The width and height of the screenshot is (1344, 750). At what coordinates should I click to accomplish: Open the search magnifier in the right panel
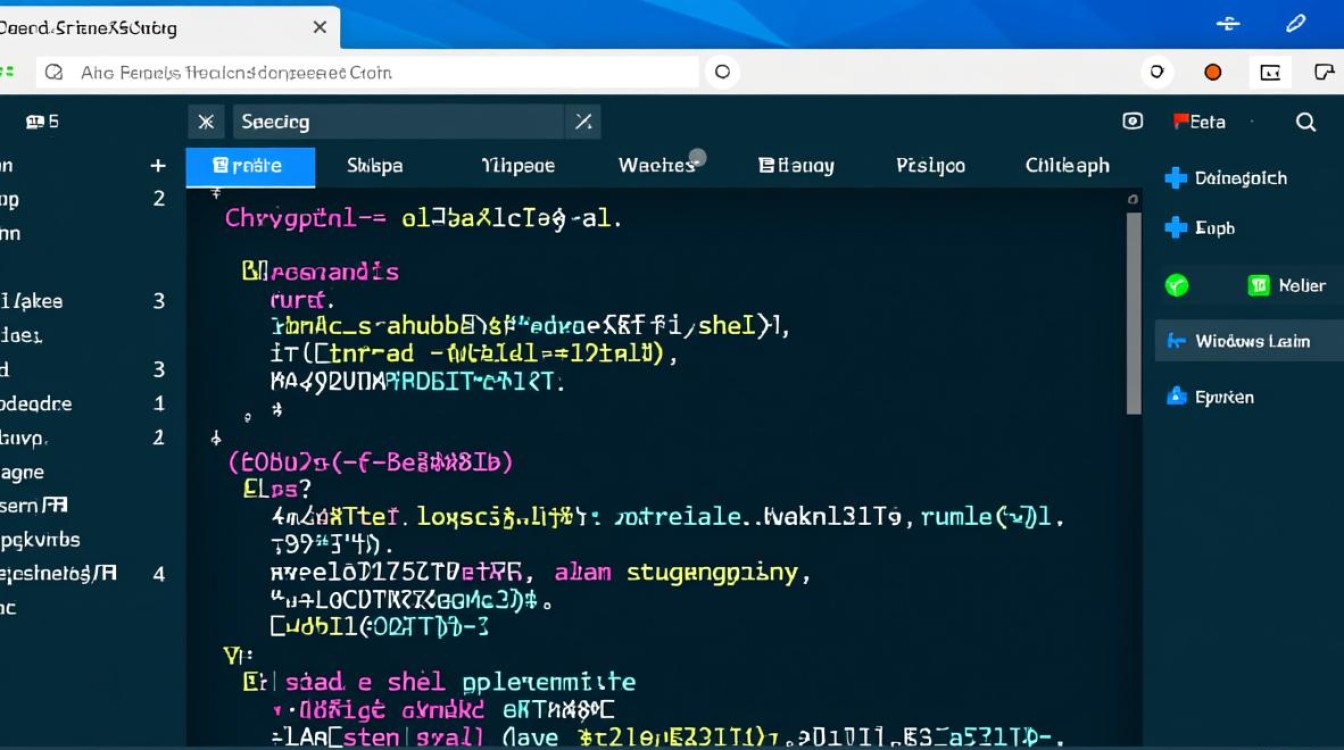click(1306, 122)
